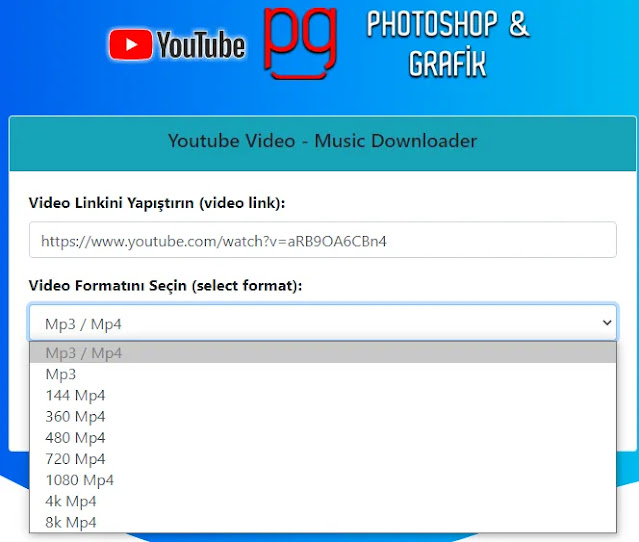Collapse the Mp3 / Mp4 format dropdown
Viewport: 639px width, 542px height.
(323, 323)
